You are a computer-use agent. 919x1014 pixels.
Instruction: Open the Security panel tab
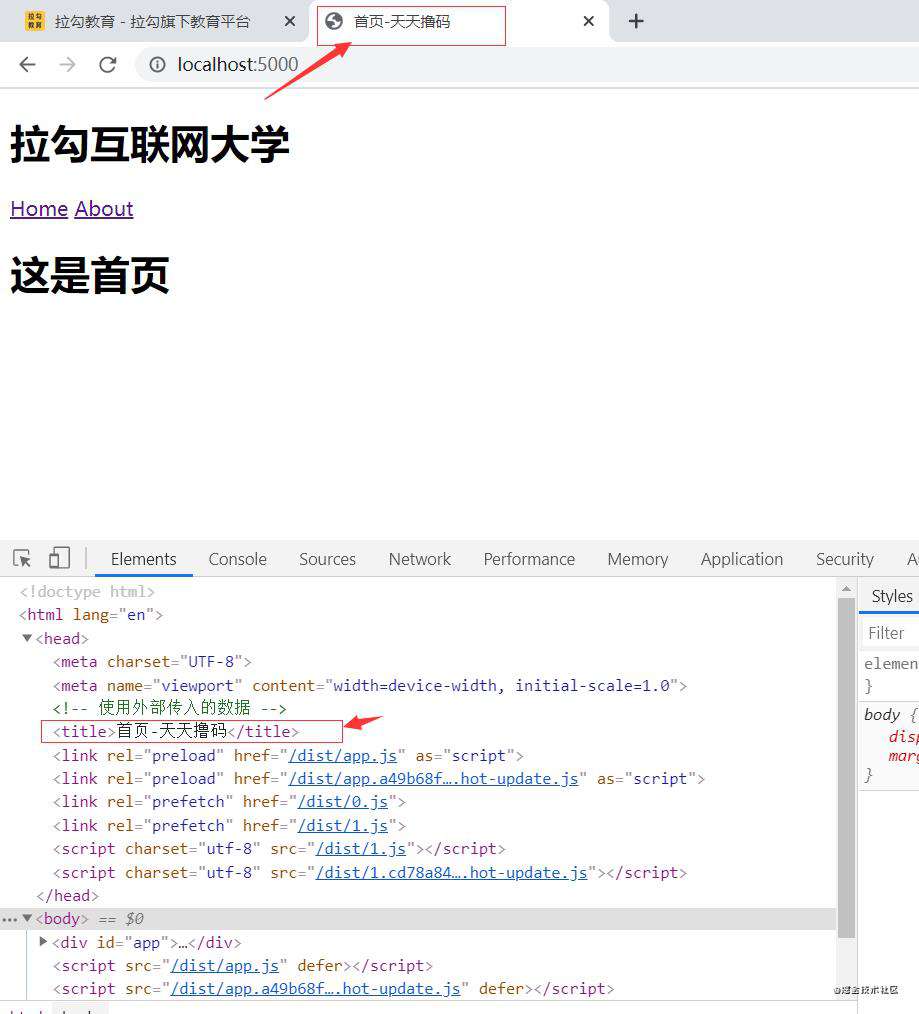pyautogui.click(x=845, y=559)
